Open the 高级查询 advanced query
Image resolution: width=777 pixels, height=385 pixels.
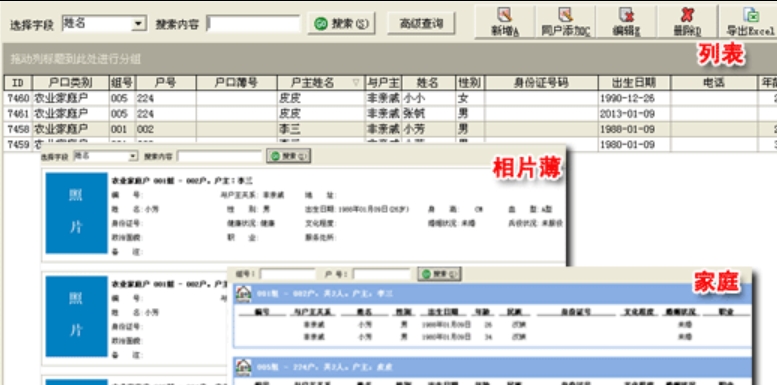coord(421,23)
